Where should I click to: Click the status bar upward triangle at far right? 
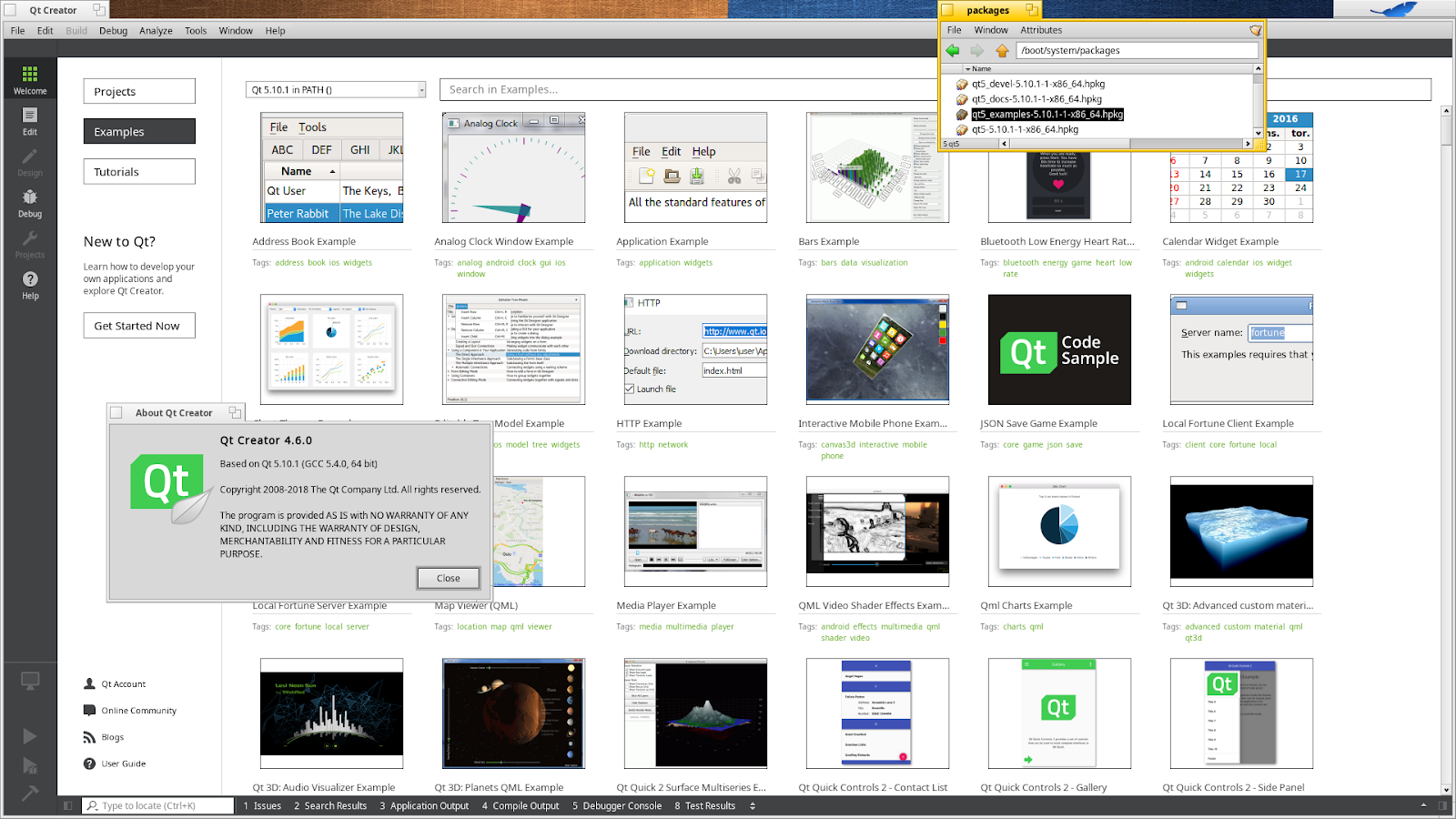(1424, 805)
